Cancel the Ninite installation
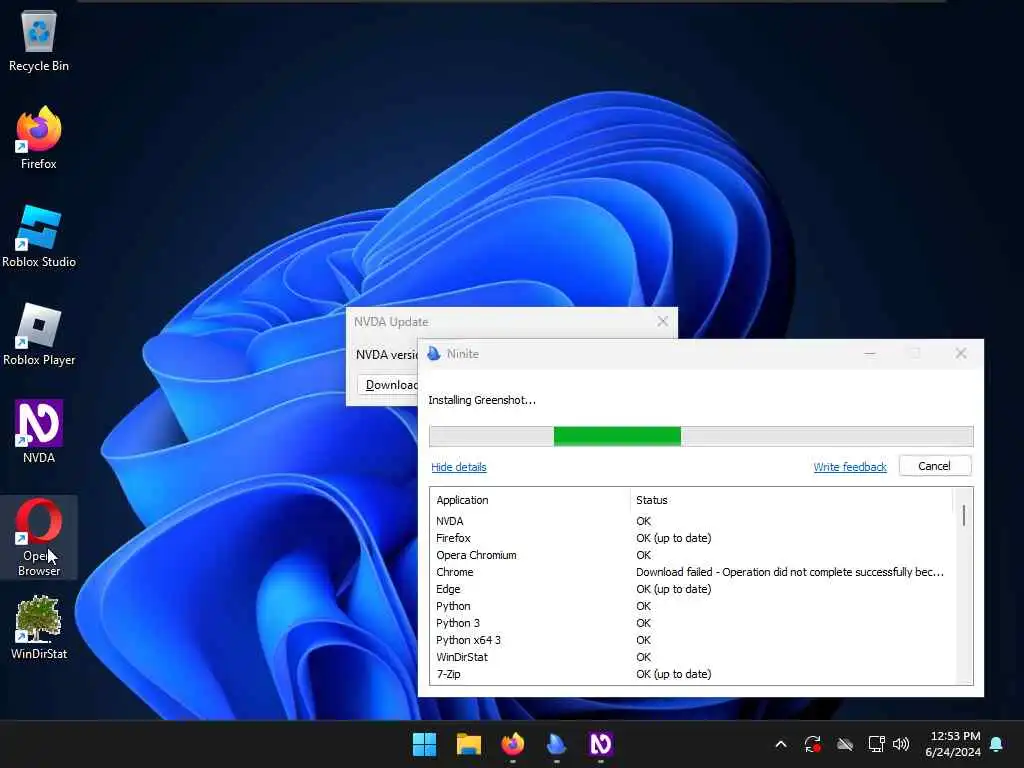 [x=935, y=466]
